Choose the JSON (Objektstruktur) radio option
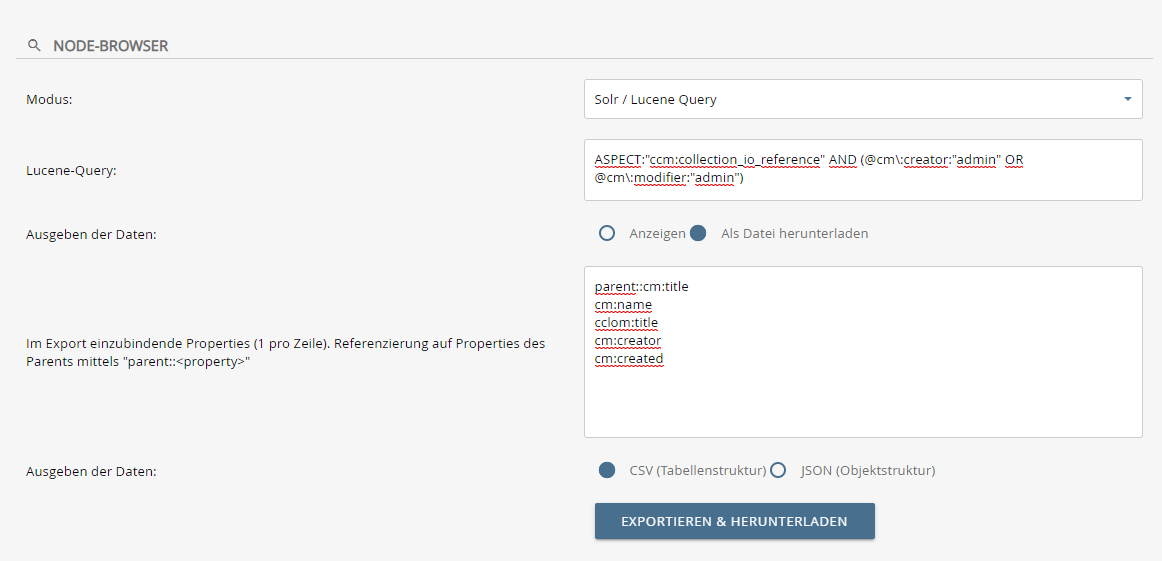1162x561 pixels. (778, 470)
